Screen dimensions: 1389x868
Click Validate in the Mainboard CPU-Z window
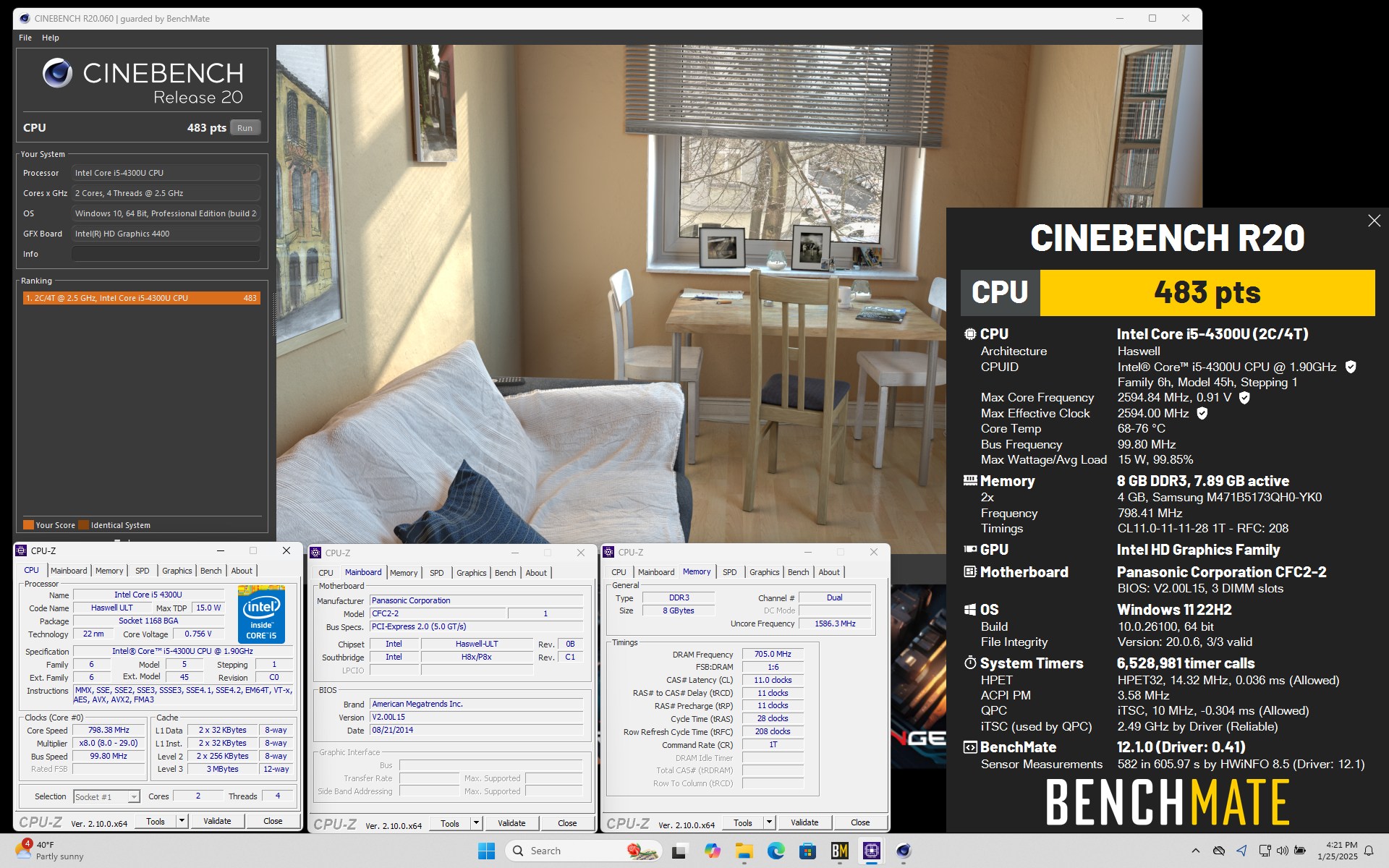[x=511, y=823]
